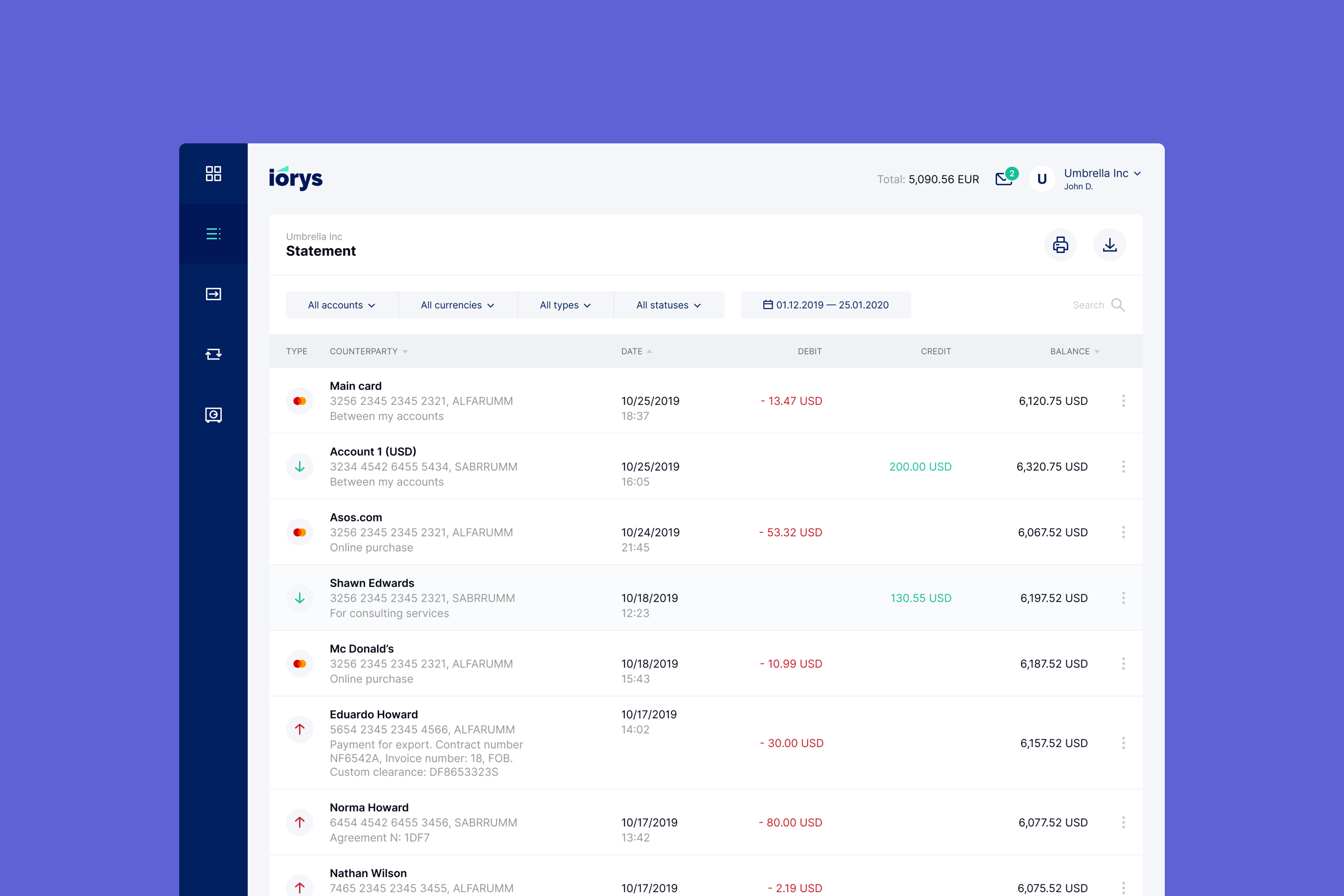This screenshot has width=1344, height=896.
Task: Click the - 80.00 USD debit amount
Action: (790, 822)
